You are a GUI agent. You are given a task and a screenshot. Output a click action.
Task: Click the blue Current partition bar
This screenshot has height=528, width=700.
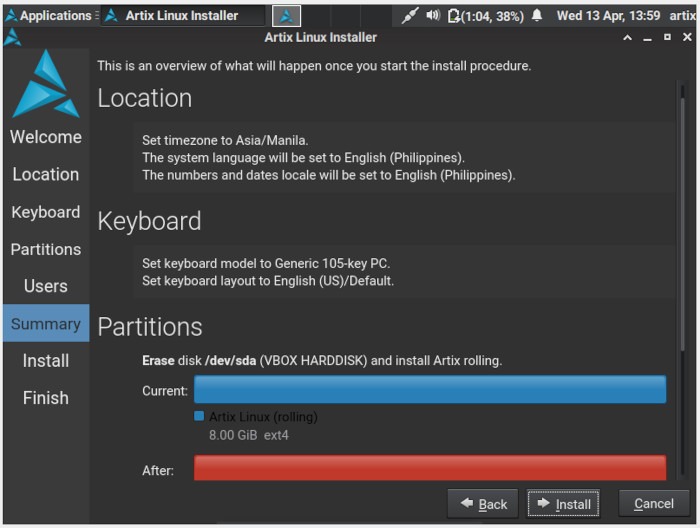point(430,390)
